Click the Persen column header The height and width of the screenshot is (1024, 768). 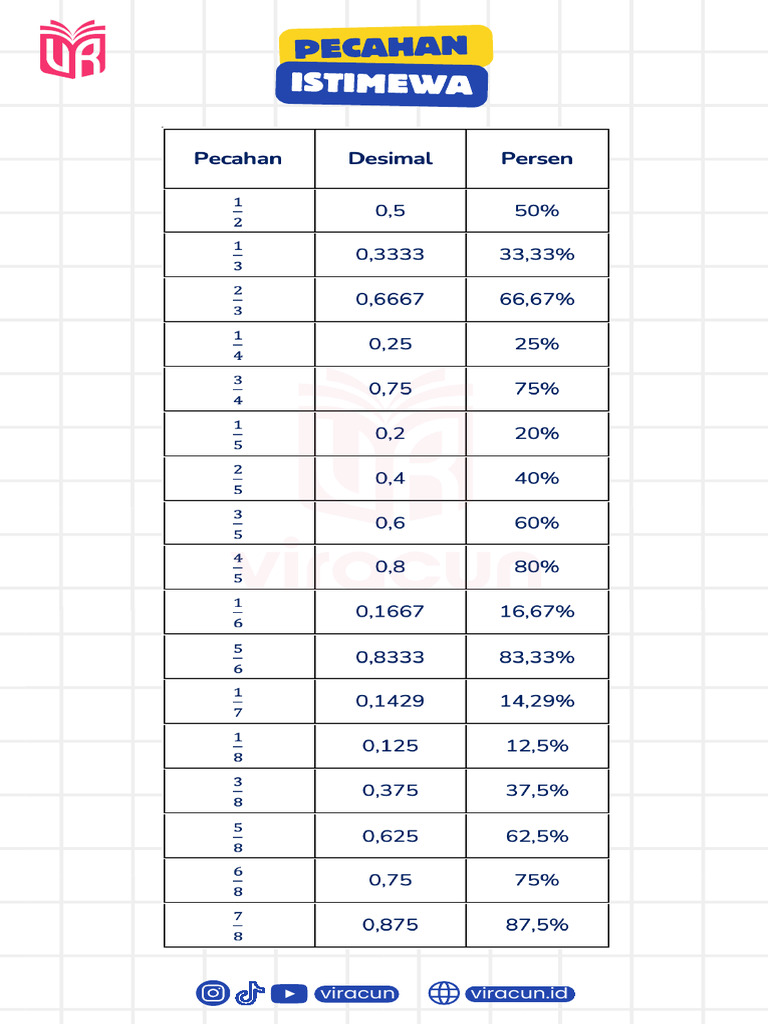537,158
